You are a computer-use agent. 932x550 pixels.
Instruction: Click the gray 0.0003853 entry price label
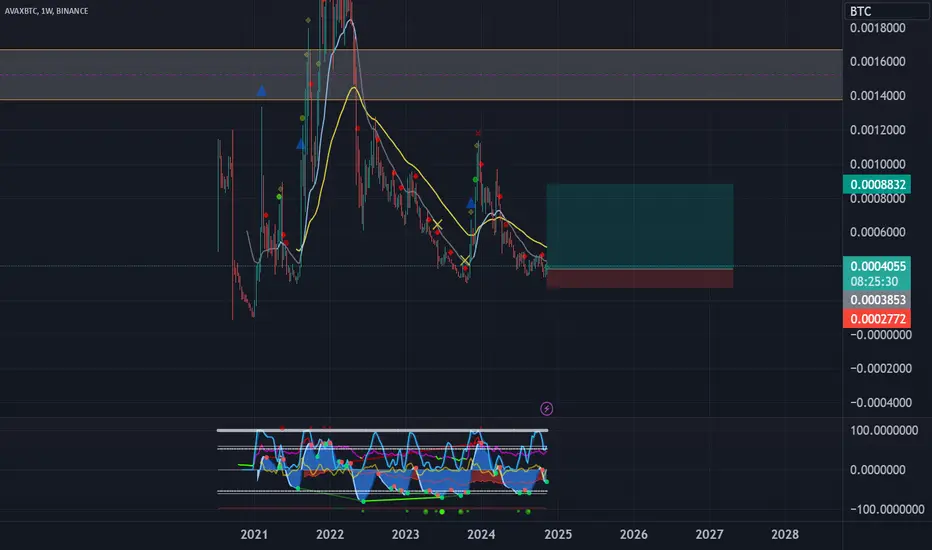(877, 300)
